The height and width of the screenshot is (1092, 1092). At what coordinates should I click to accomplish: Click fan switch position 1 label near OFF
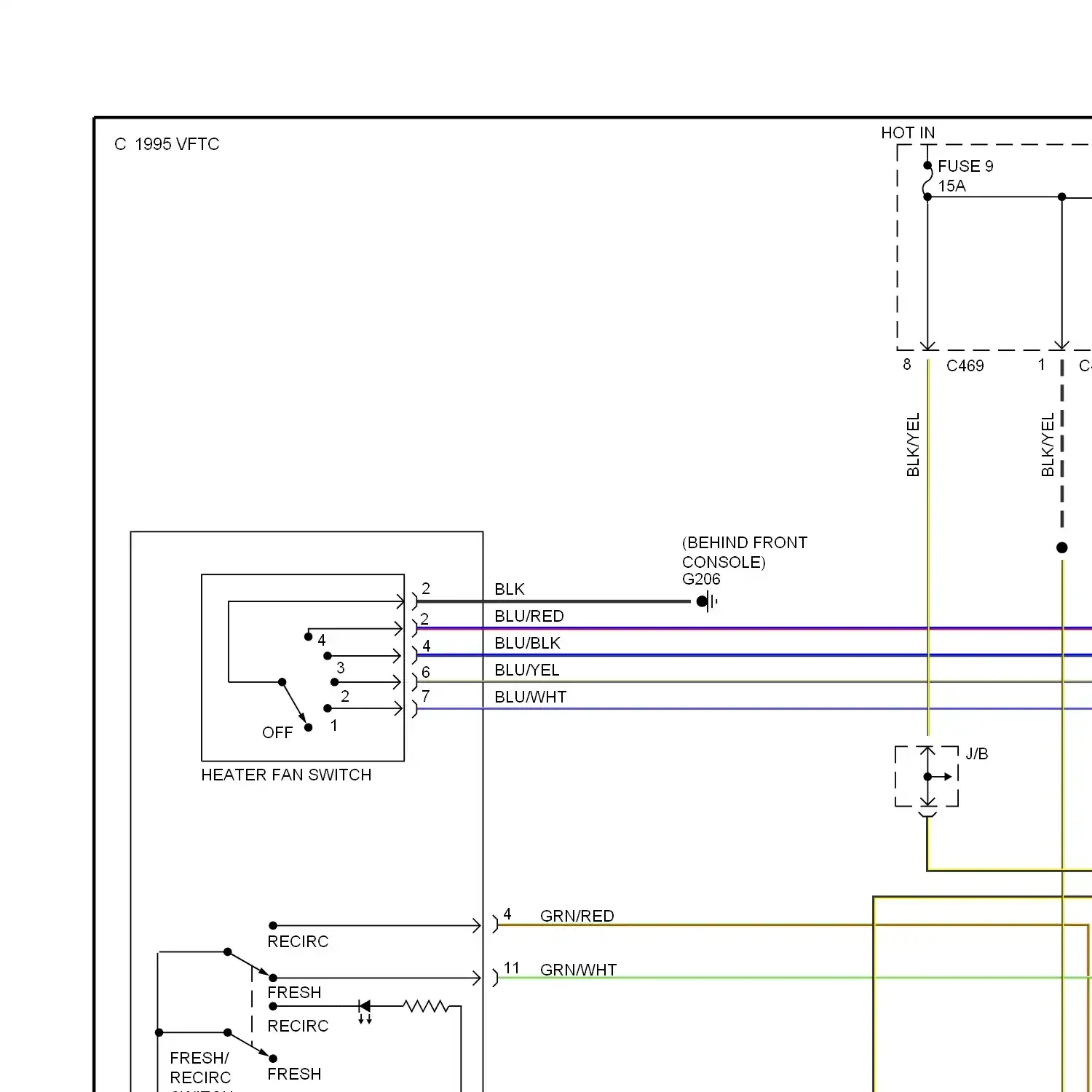point(333,725)
